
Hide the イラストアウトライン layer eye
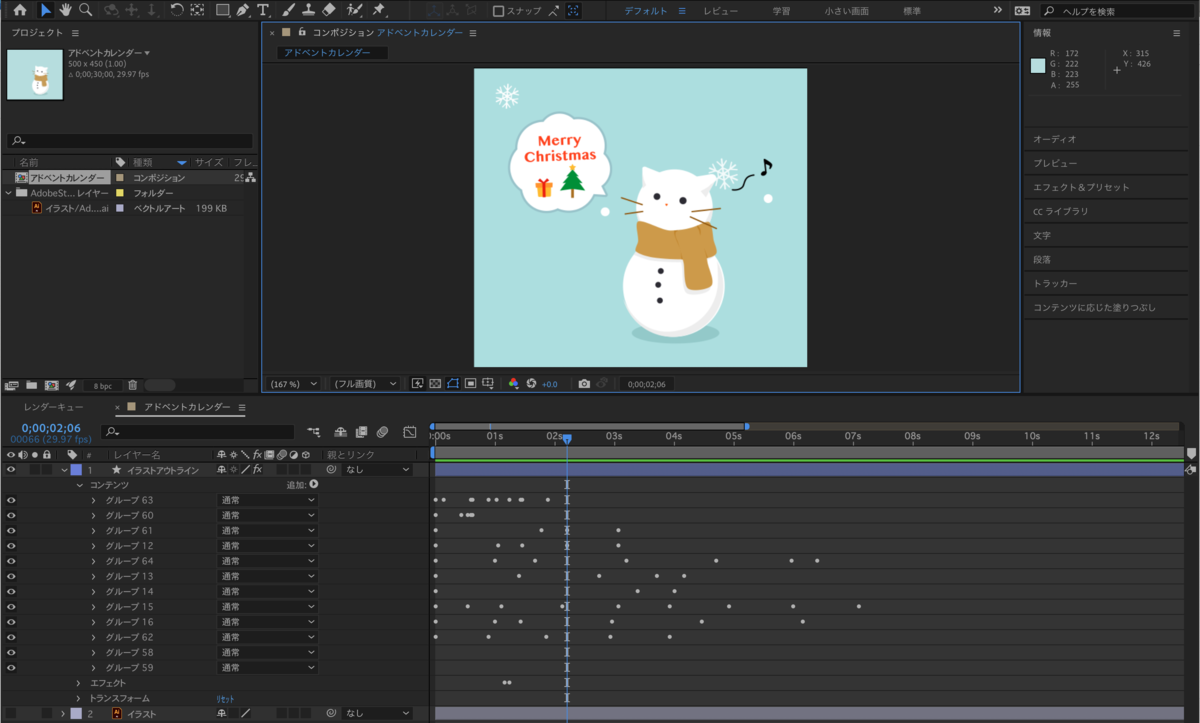click(11, 469)
